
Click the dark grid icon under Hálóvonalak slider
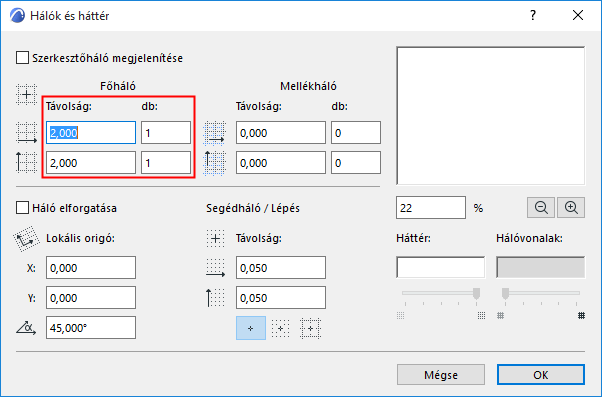(x=581, y=316)
